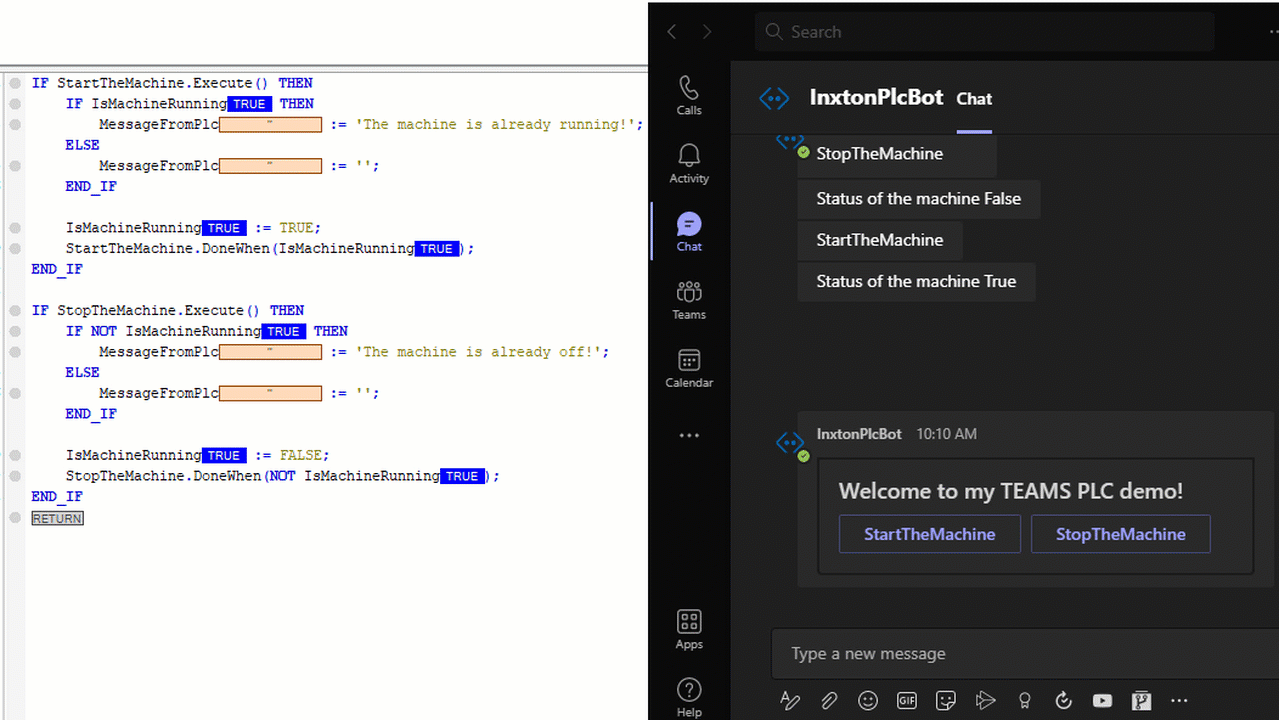This screenshot has width=1279, height=720.
Task: Click the 'Status of the machine False' message
Action: click(919, 199)
